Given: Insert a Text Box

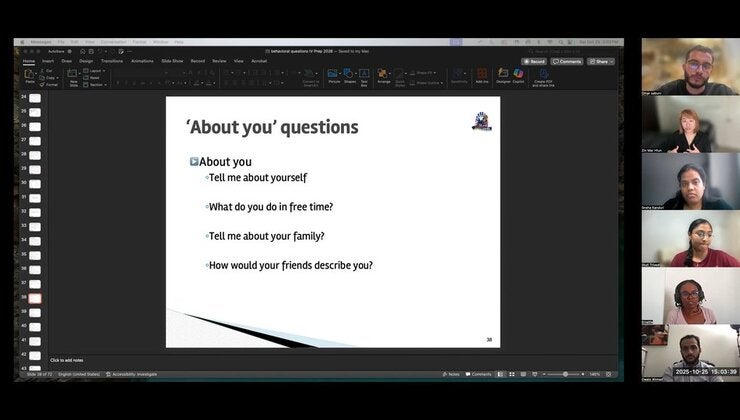Looking at the screenshot, I should point(364,77).
